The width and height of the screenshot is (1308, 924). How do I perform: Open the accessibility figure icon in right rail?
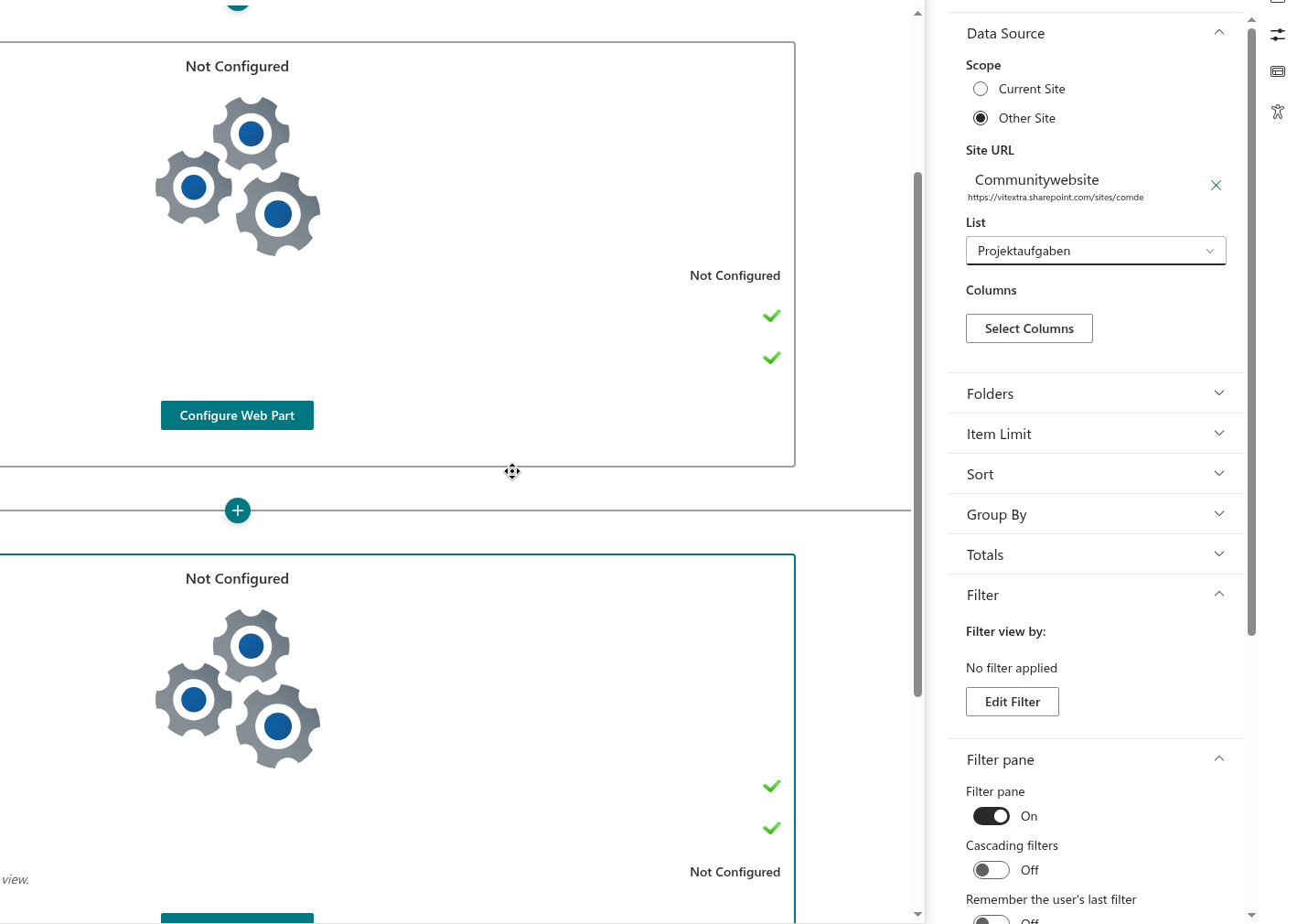1278,112
